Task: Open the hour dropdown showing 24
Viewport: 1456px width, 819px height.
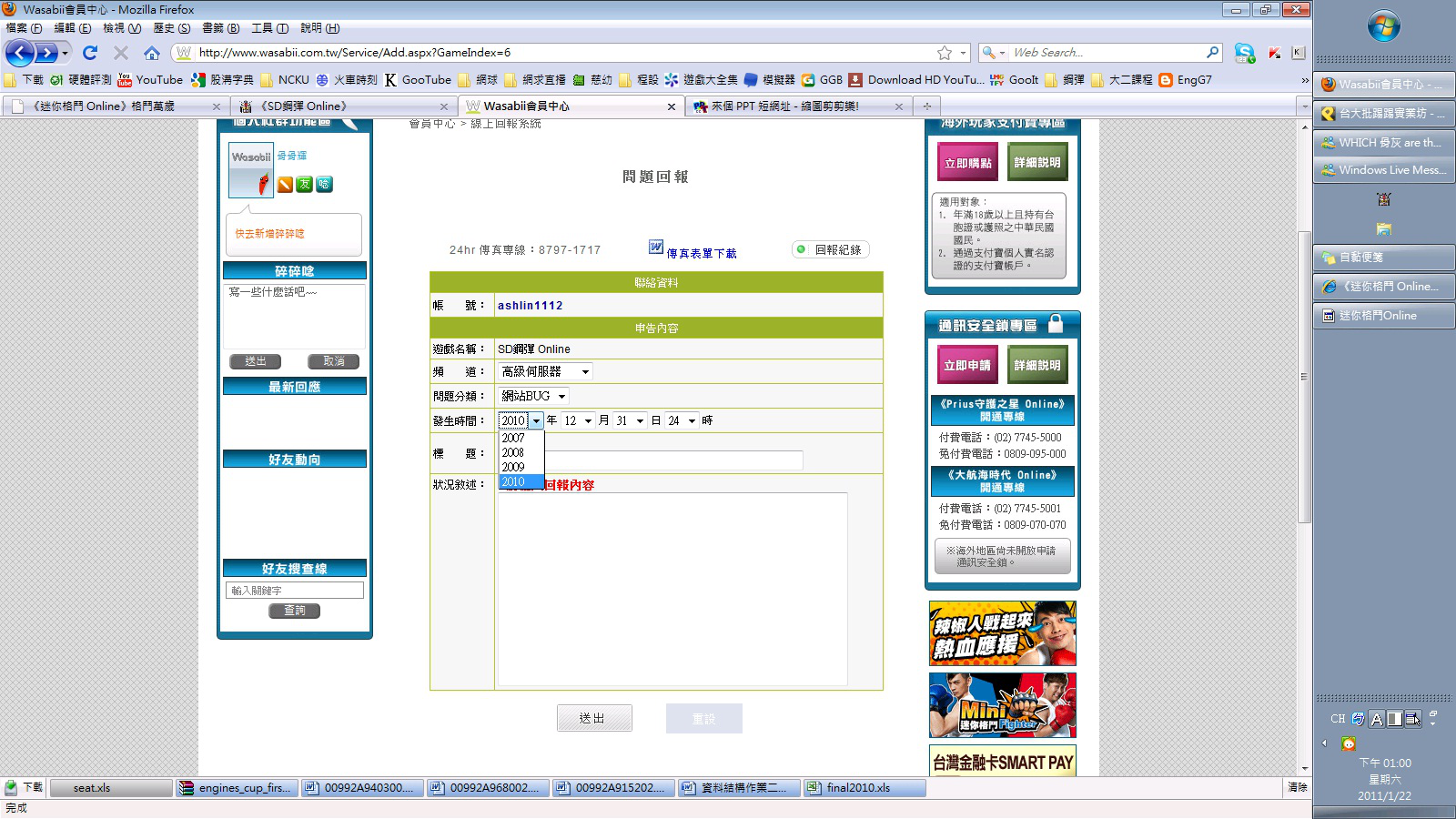Action: tap(682, 420)
